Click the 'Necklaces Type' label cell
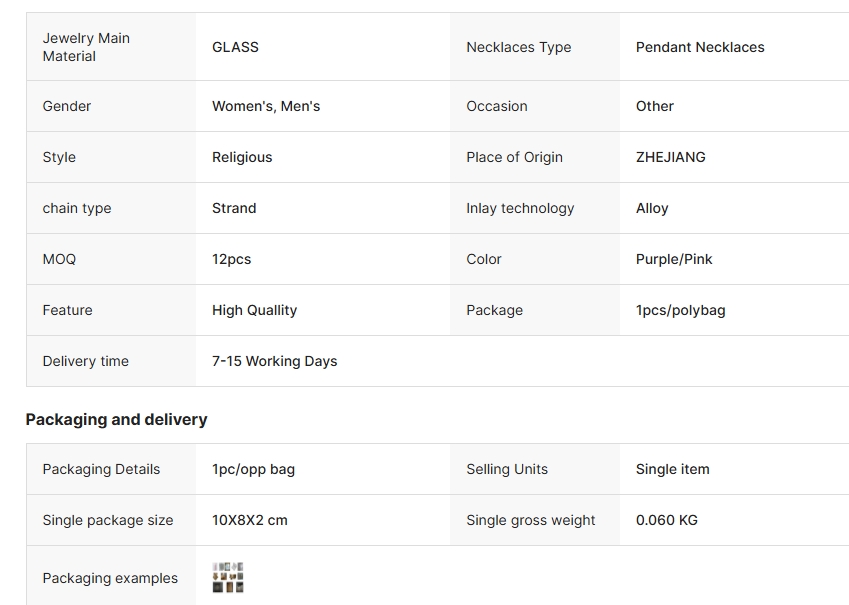Viewport: 849px width, 605px height. click(x=518, y=47)
